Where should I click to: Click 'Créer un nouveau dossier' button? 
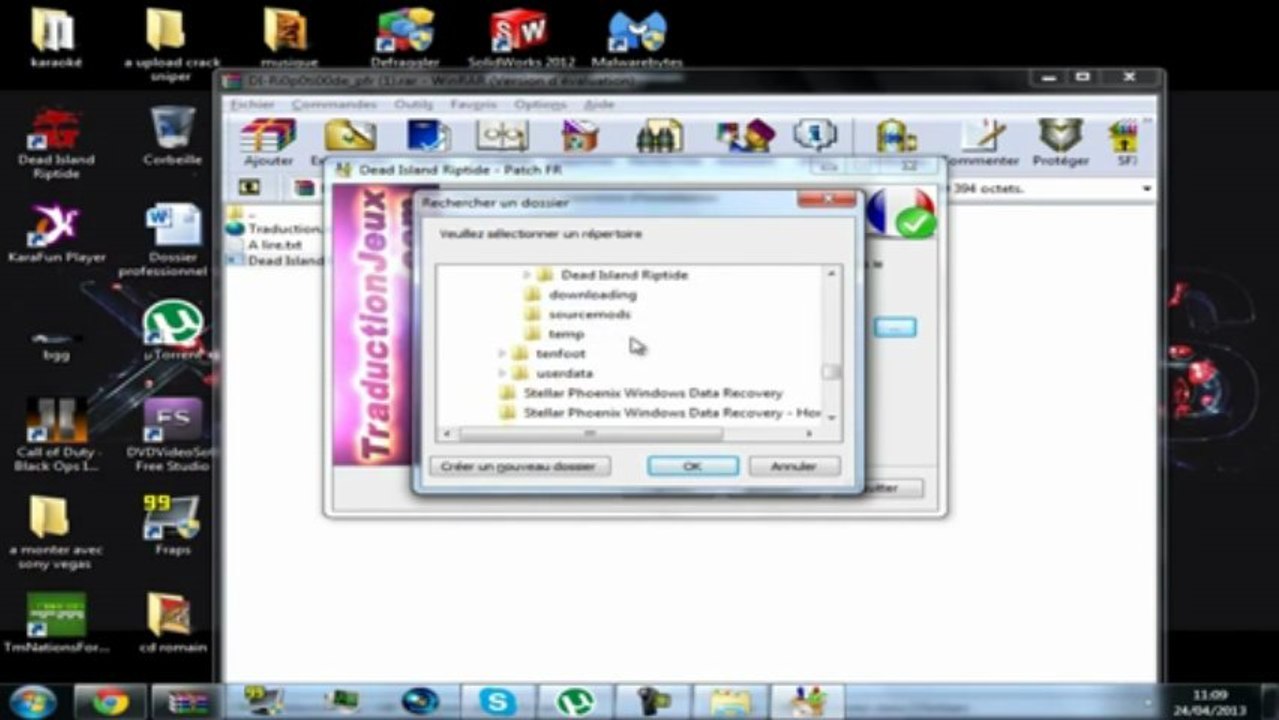pos(520,466)
